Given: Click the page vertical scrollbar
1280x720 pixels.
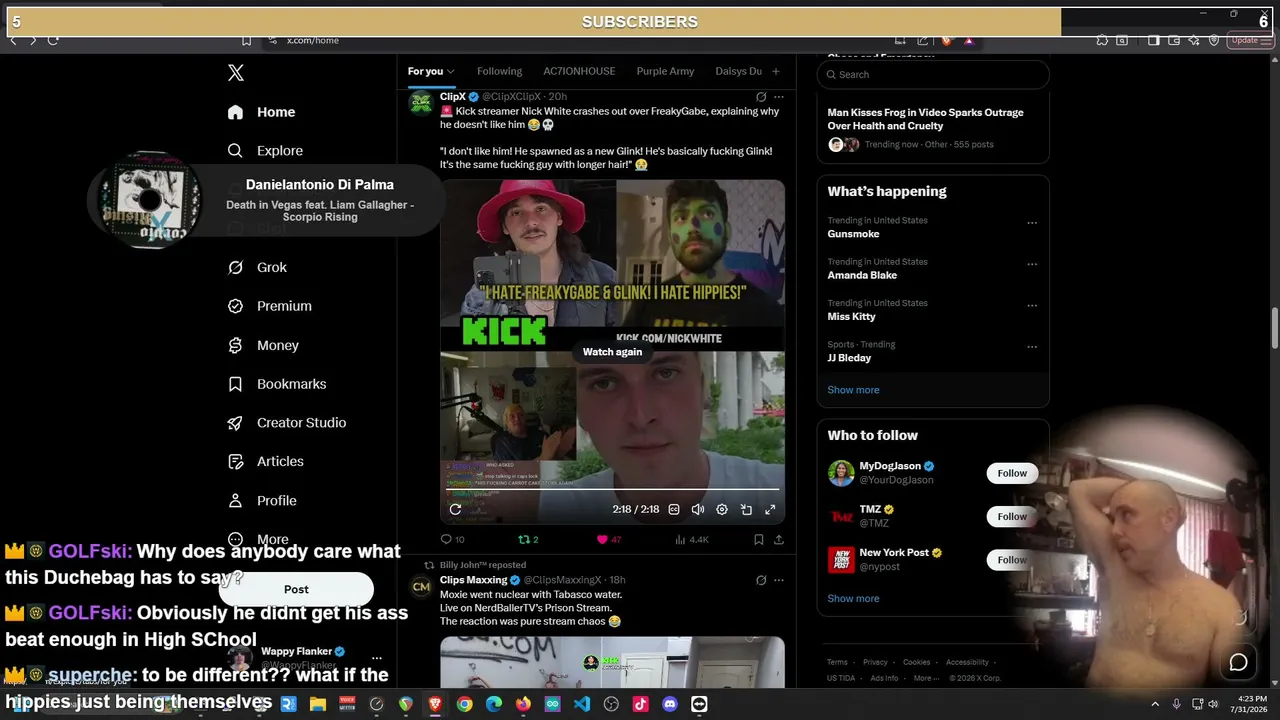Looking at the screenshot, I should tap(1274, 329).
